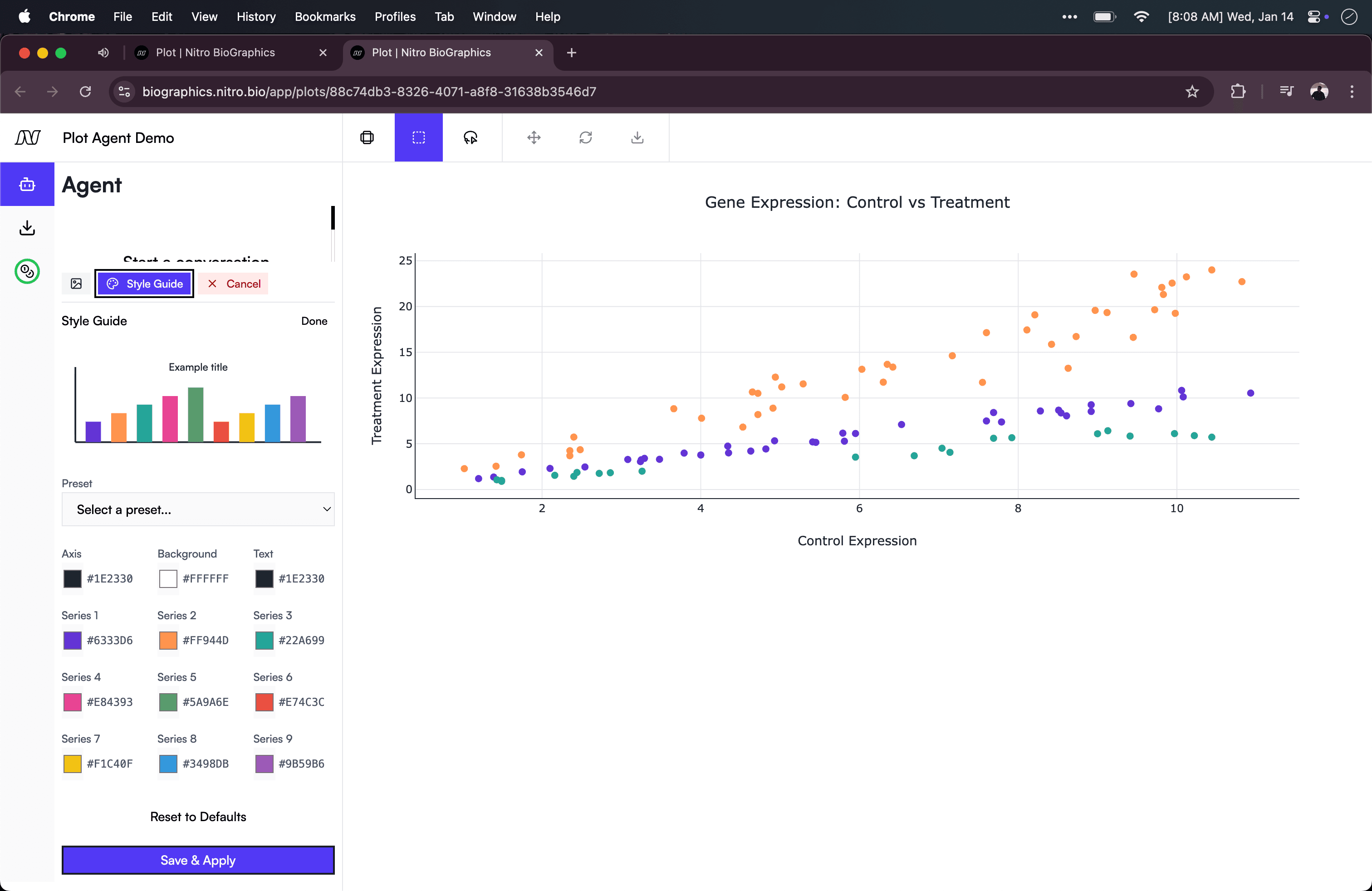Click Reset to Defaults

point(198,817)
